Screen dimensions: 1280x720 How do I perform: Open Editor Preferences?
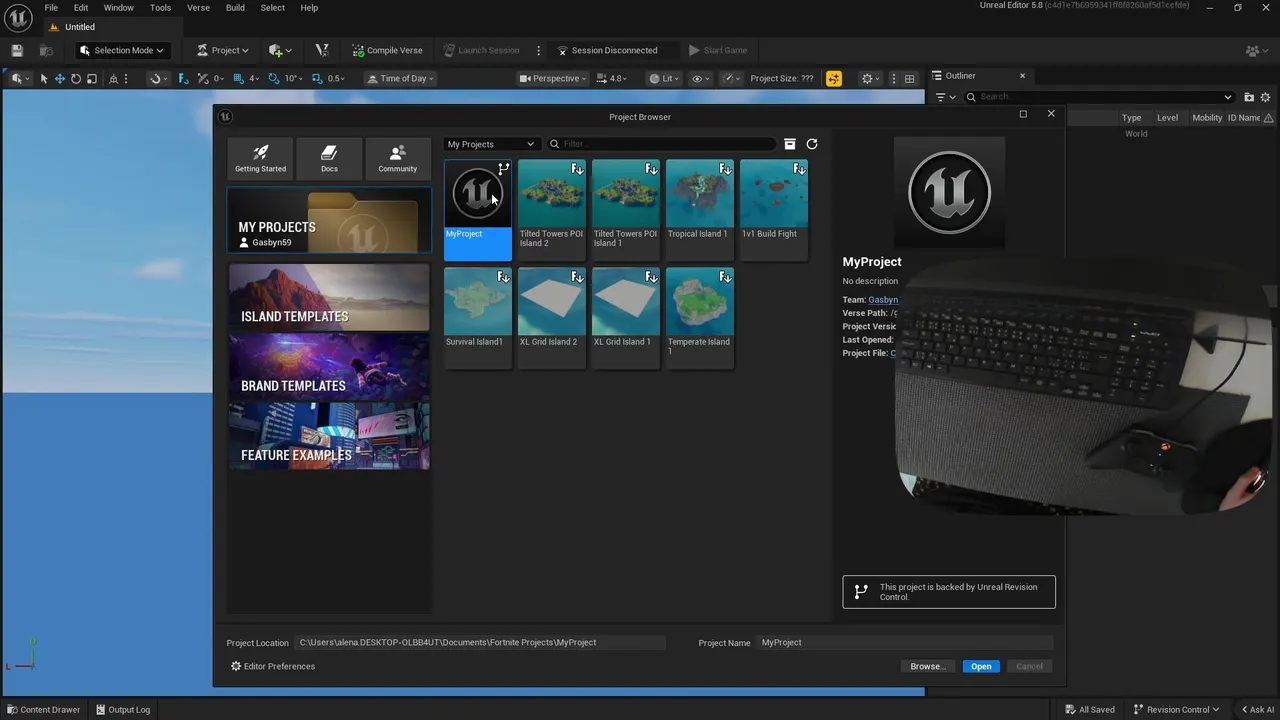pos(273,666)
